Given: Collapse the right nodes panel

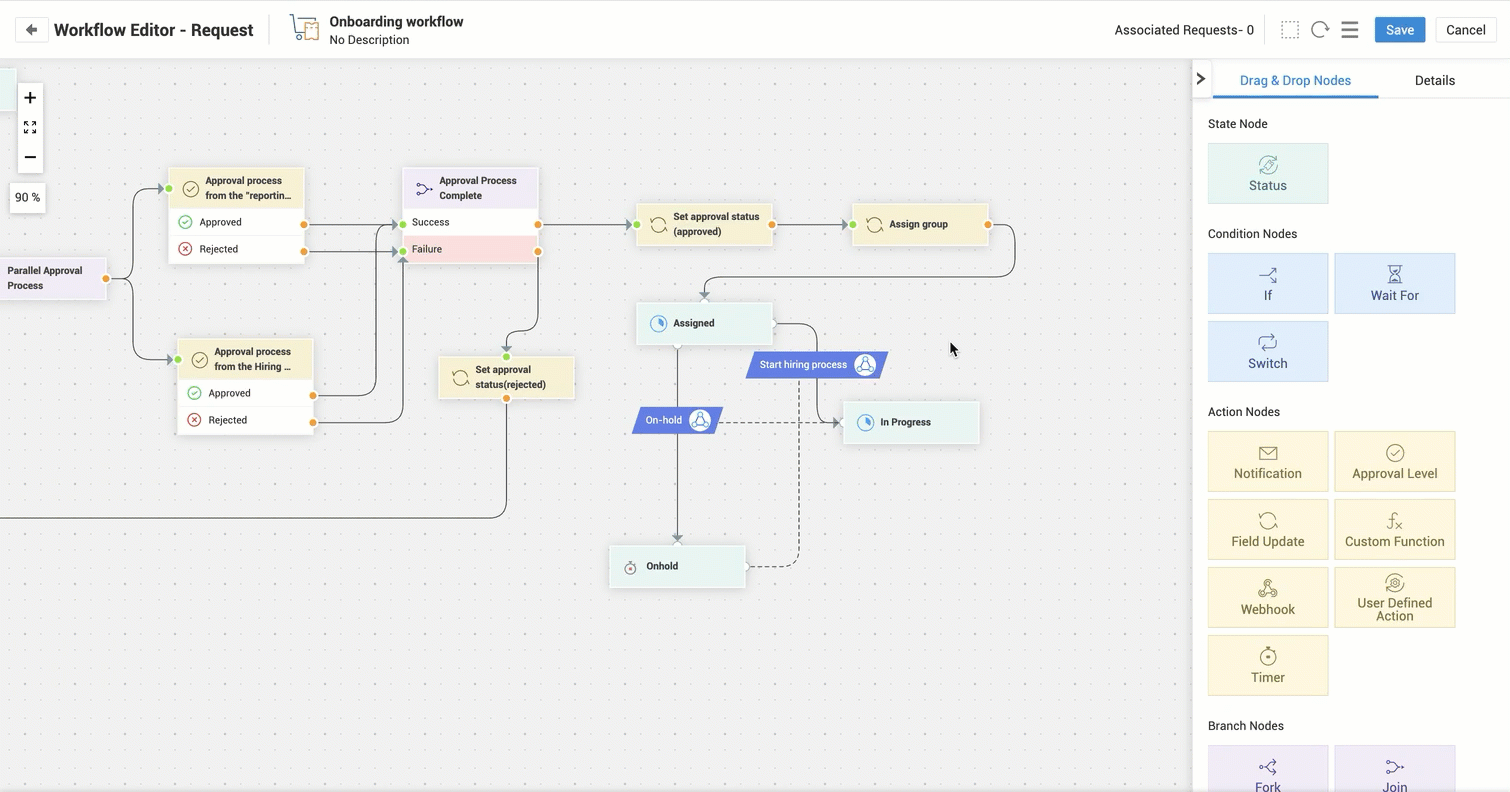Looking at the screenshot, I should 1201,78.
